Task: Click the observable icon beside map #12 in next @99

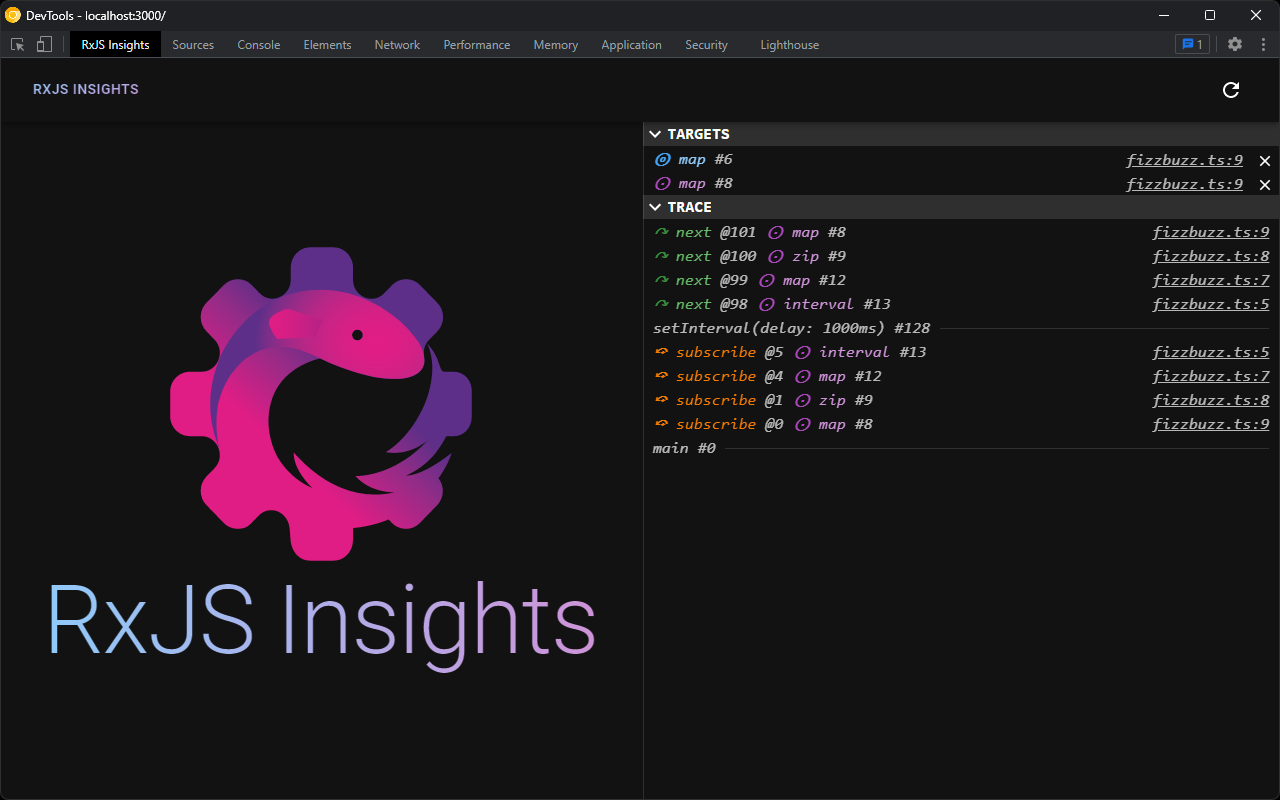Action: [x=767, y=281]
